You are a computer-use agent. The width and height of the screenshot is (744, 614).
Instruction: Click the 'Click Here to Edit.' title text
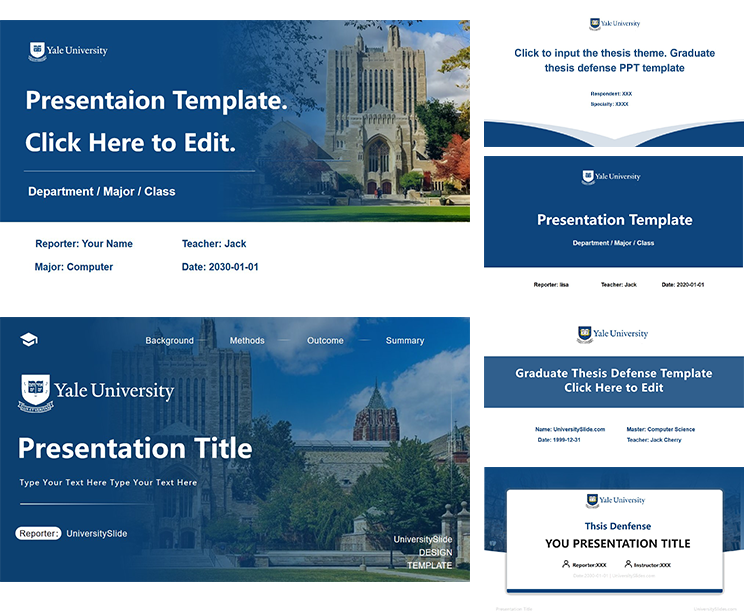130,142
